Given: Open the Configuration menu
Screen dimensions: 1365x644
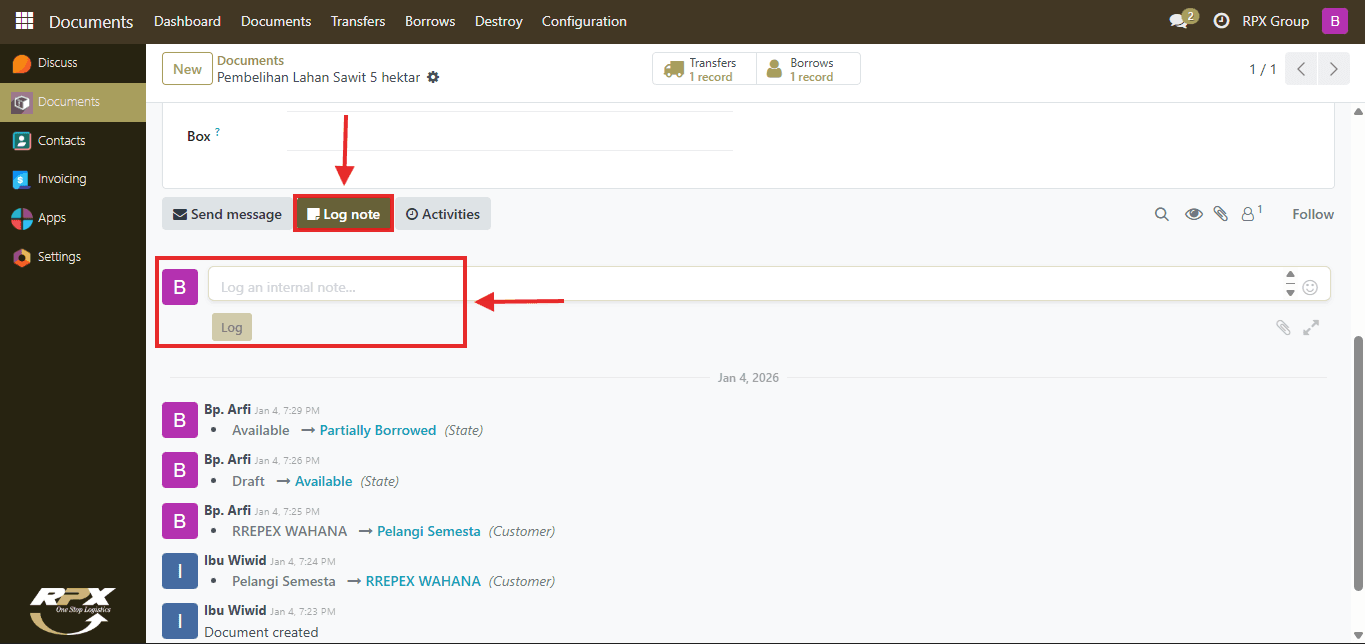Looking at the screenshot, I should [x=584, y=21].
